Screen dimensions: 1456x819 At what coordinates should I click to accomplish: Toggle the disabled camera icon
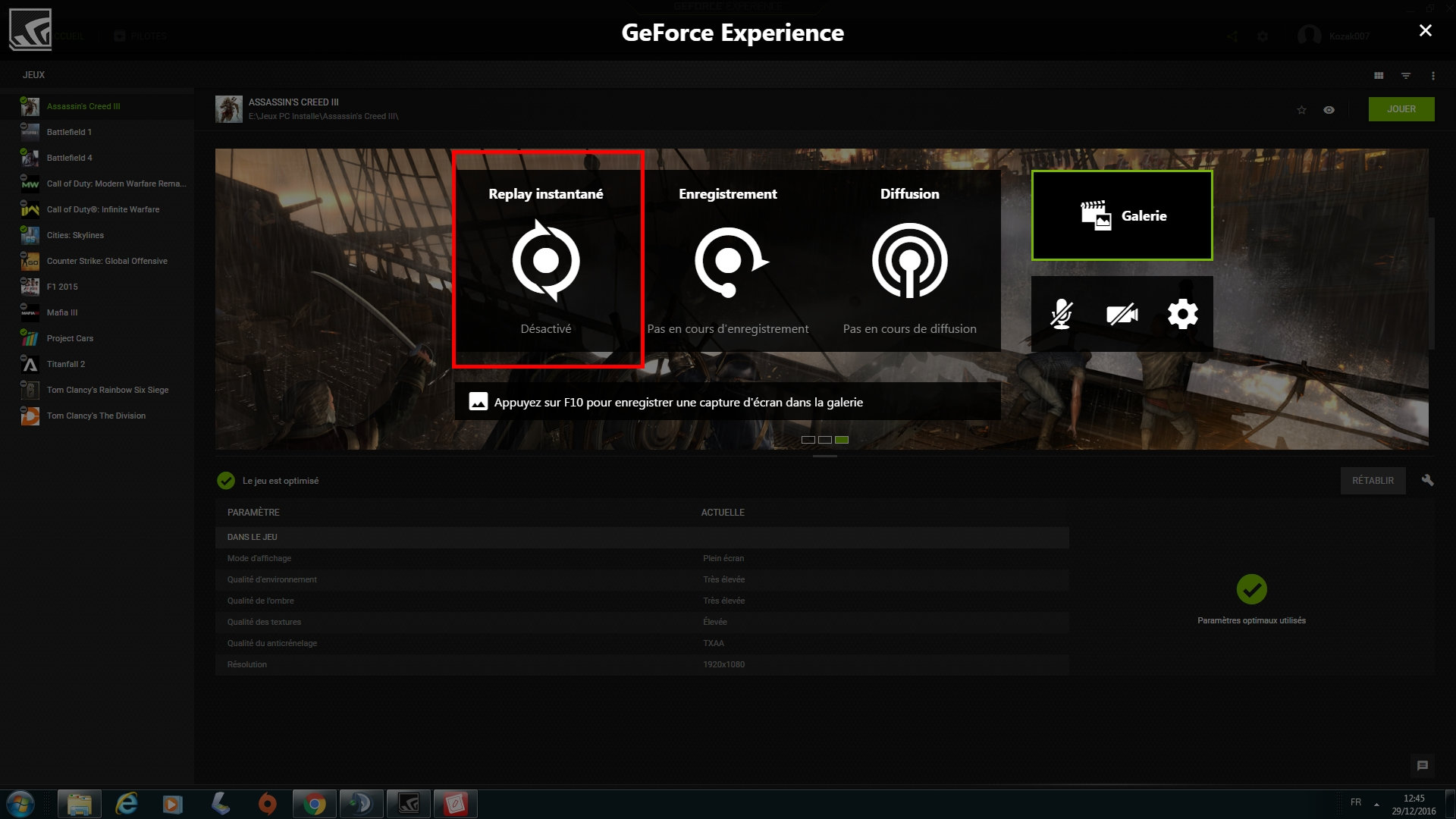pos(1122,314)
